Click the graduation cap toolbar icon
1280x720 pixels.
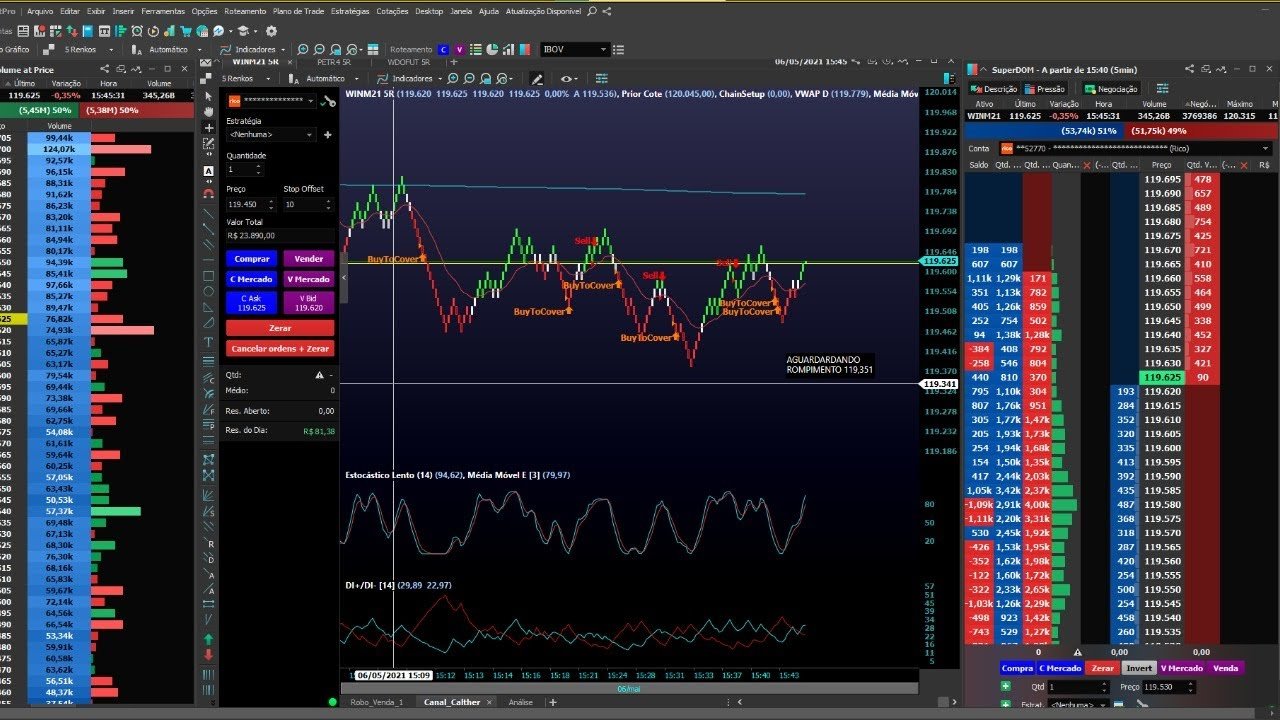(244, 31)
